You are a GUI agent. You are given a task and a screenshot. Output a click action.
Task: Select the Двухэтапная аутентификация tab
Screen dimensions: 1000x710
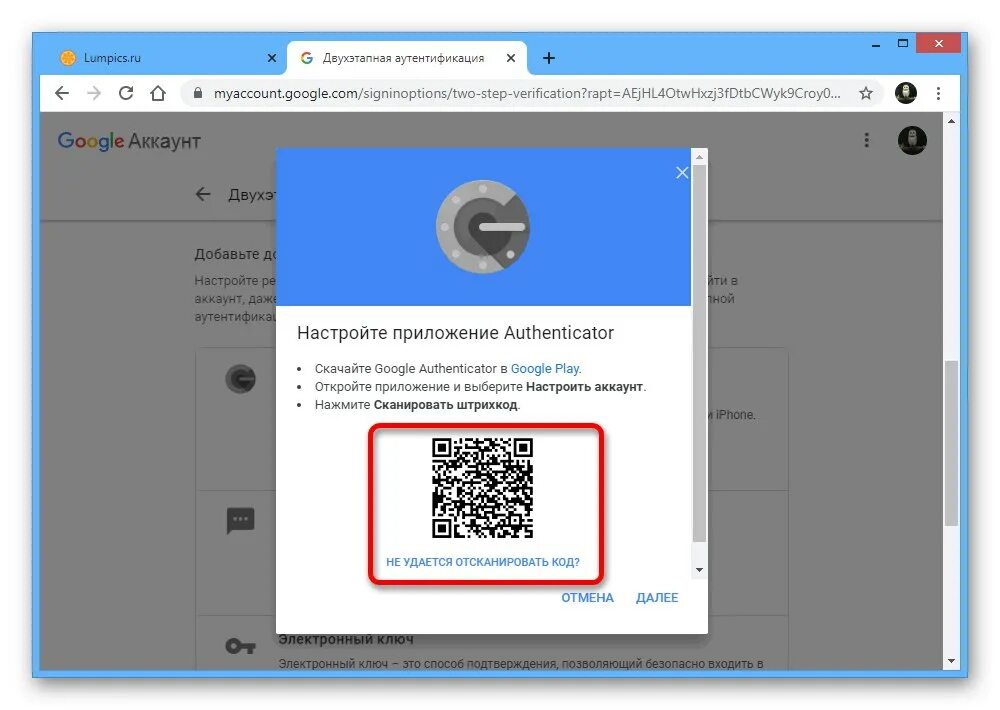[x=407, y=58]
